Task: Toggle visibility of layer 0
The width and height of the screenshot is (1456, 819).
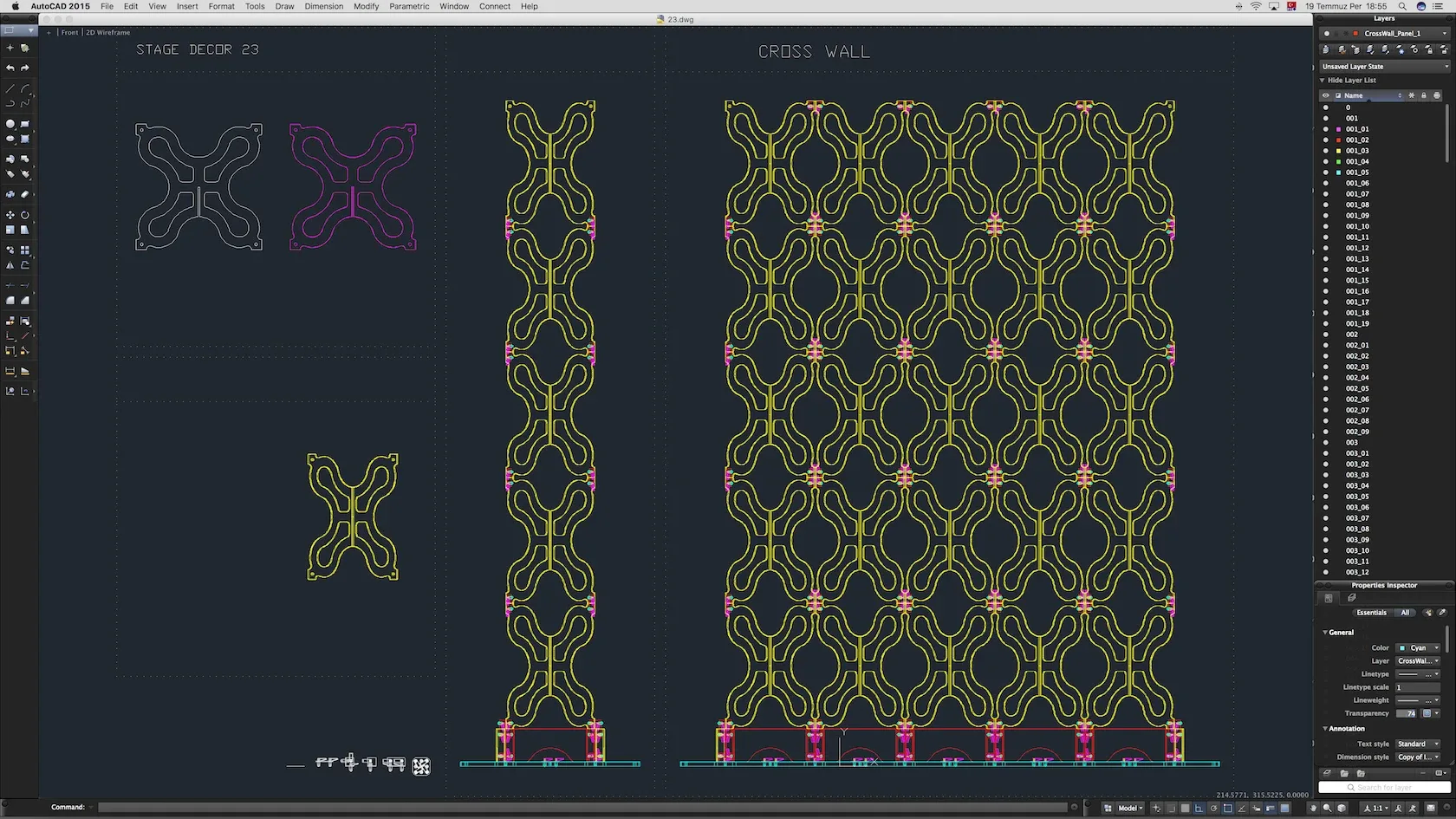Action: (x=1325, y=107)
